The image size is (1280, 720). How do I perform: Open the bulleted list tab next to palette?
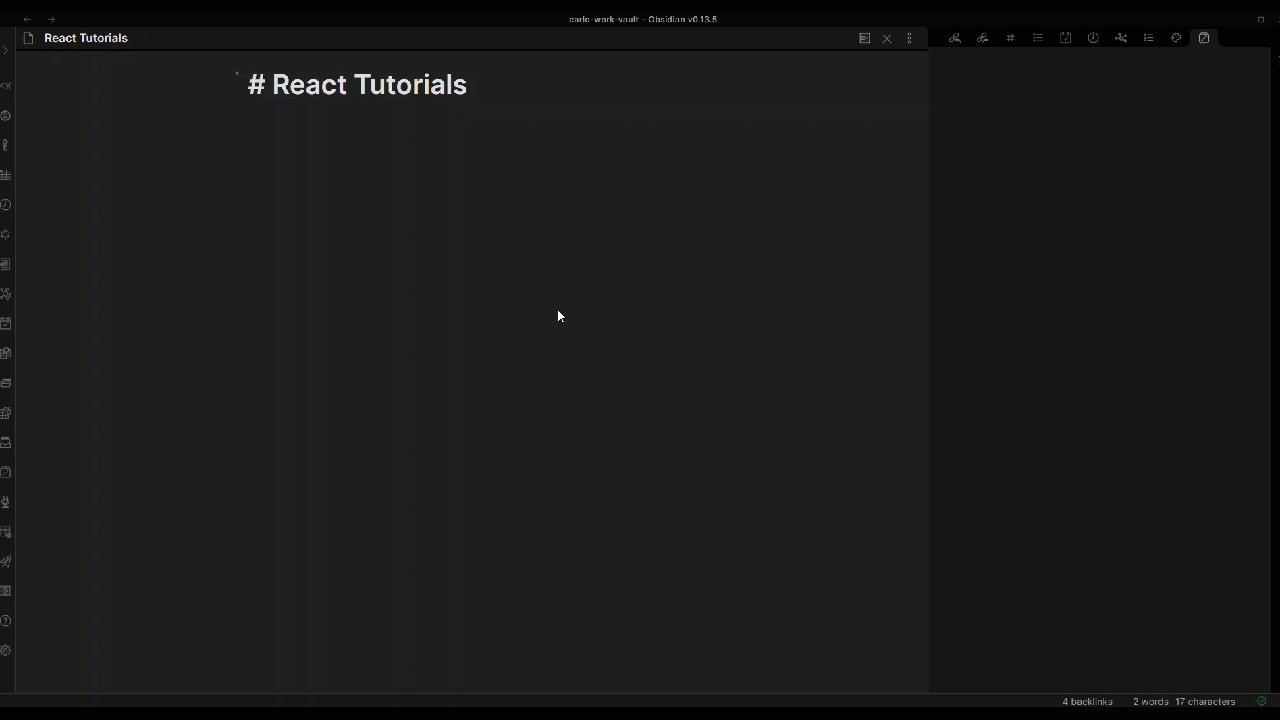click(1149, 38)
